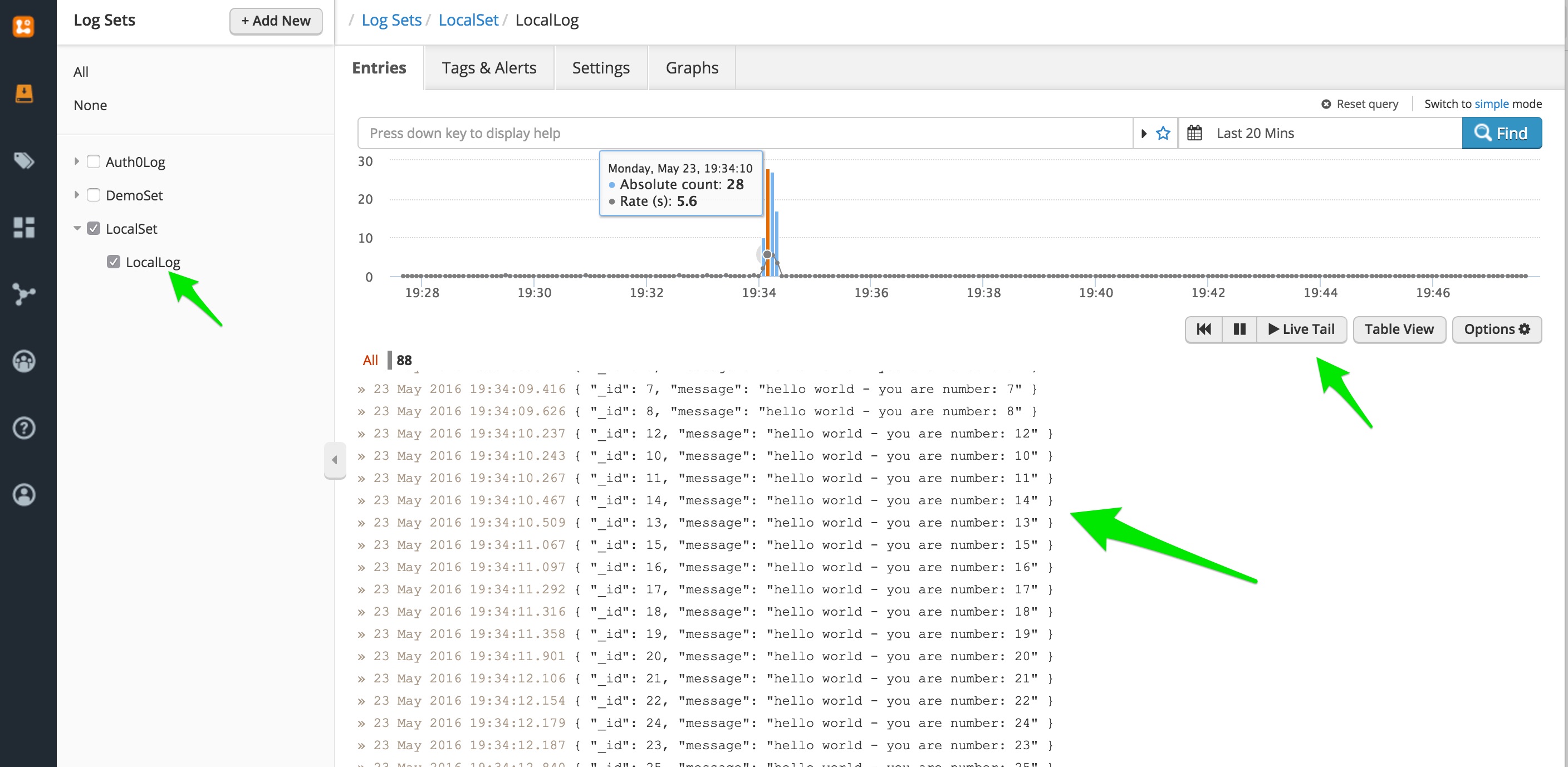Pause the log stream
This screenshot has height=767, width=1568.
click(x=1239, y=329)
